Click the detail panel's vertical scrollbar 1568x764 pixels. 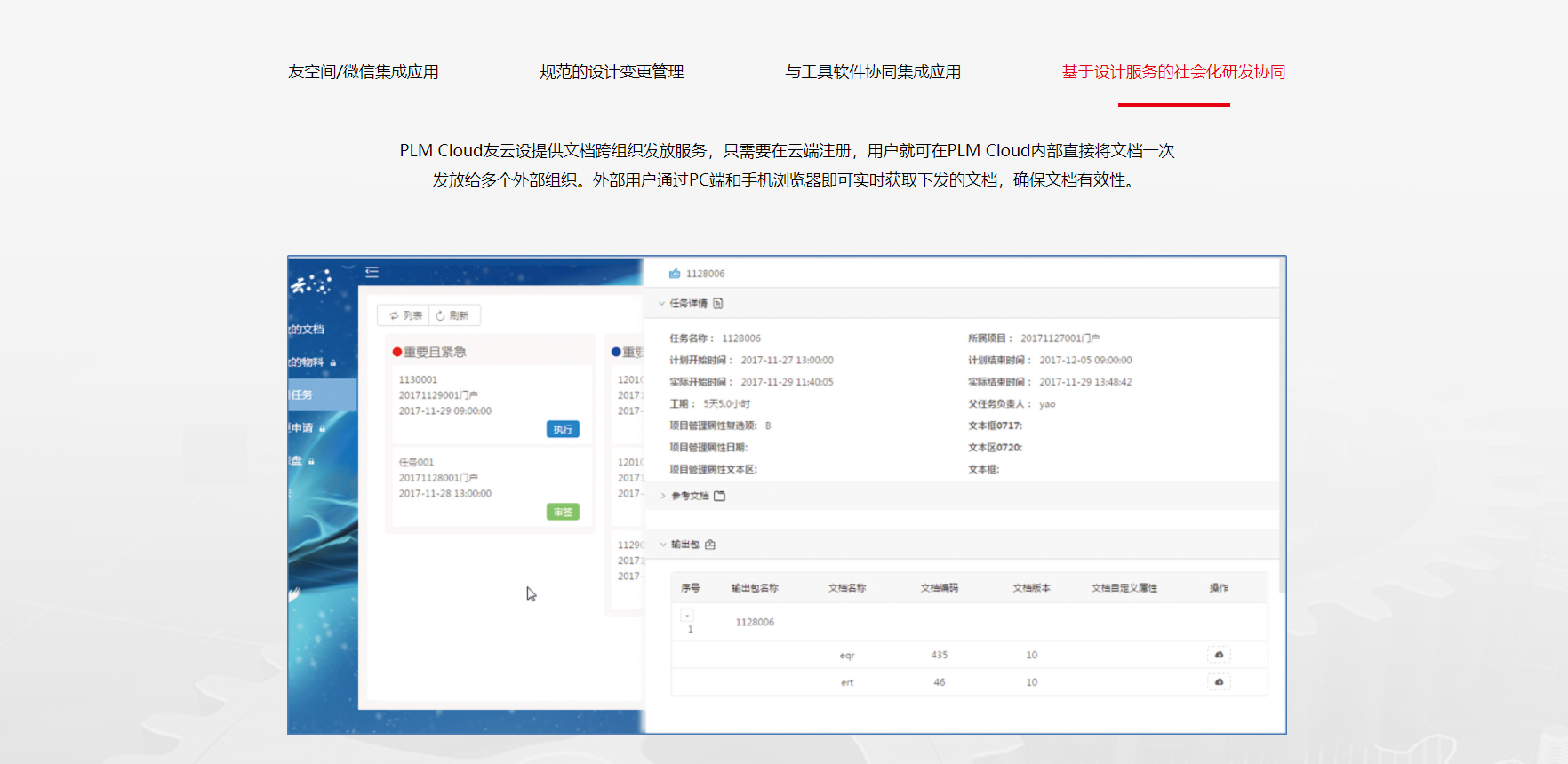click(x=1282, y=426)
